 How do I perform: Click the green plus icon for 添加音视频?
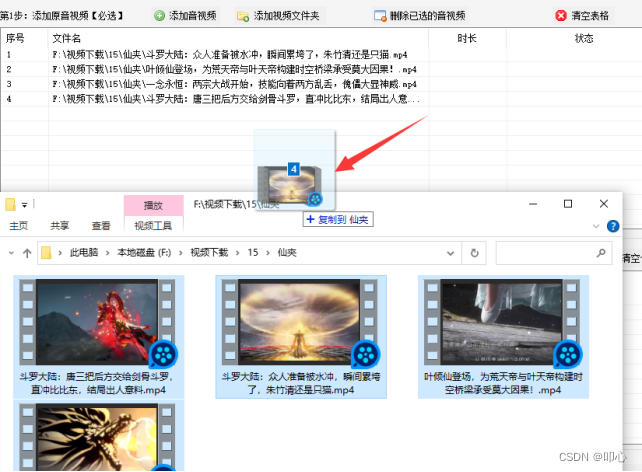159,16
